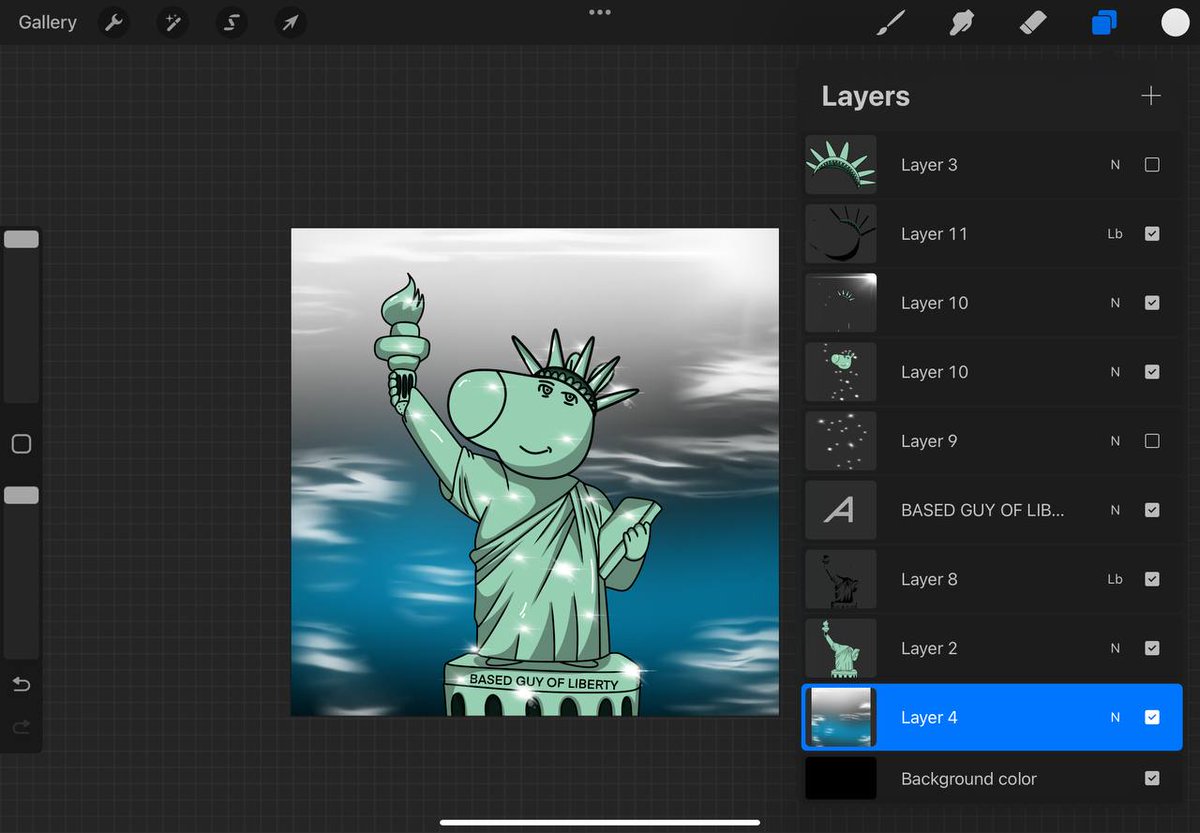Redo the last undone action
This screenshot has width=1200, height=833.
[x=21, y=727]
